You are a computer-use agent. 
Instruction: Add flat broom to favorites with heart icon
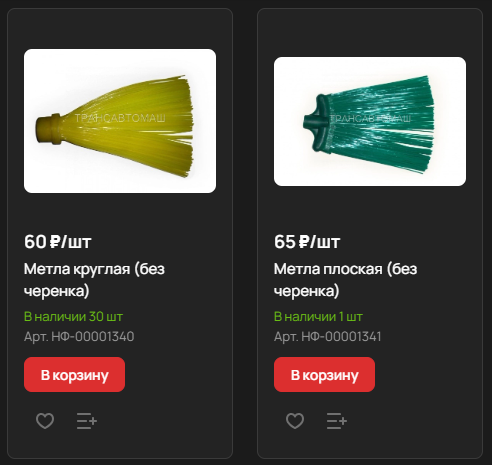[295, 421]
